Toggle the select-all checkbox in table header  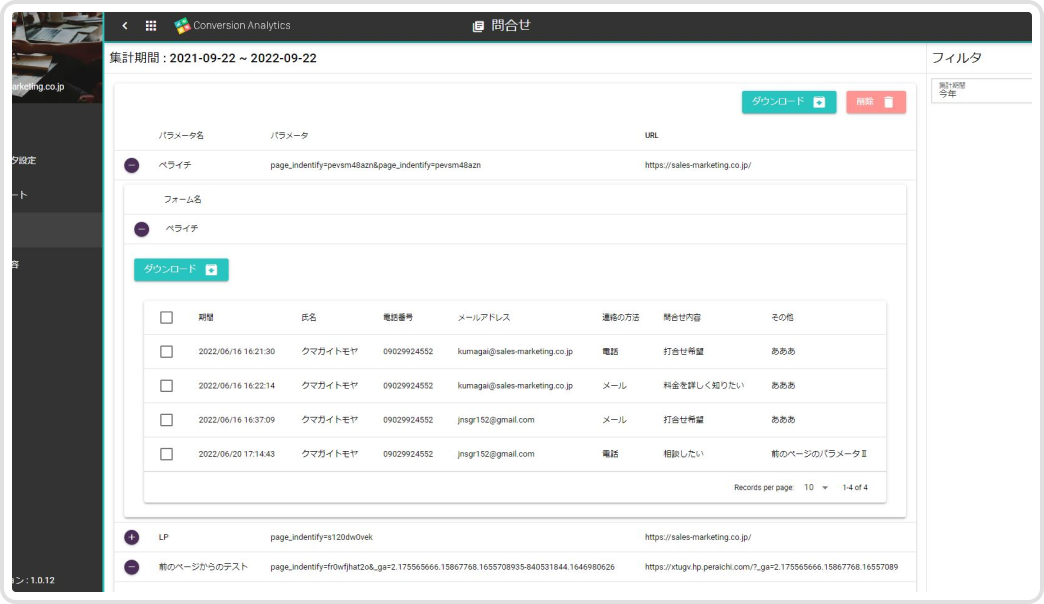tap(167, 317)
